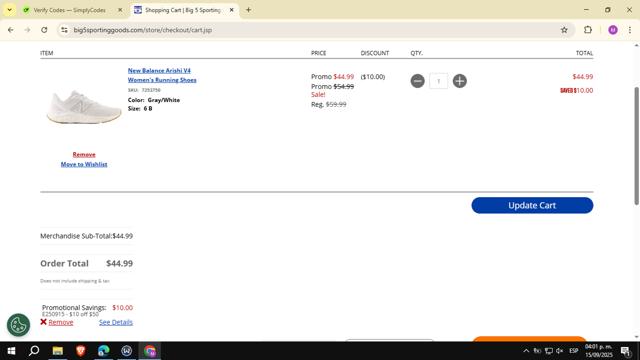Open the network status tray icon
The image size is (640, 360).
[x=549, y=351]
